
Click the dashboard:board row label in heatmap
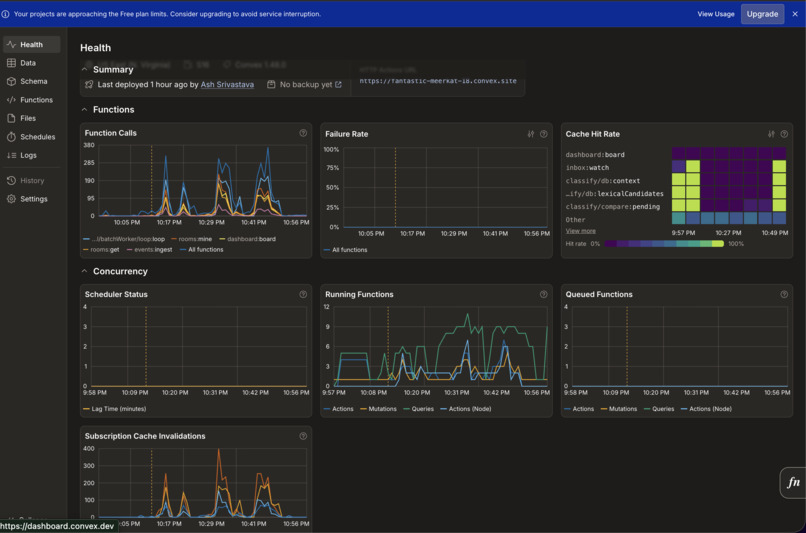[595, 155]
